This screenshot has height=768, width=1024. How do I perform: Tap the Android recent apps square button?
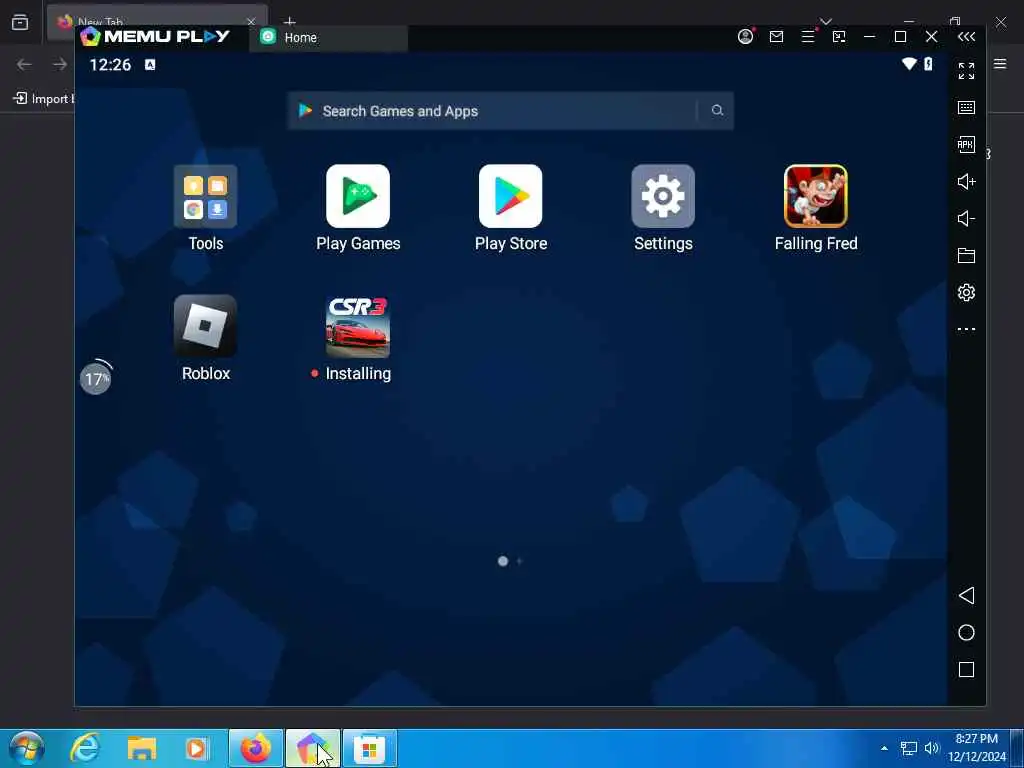click(x=966, y=669)
